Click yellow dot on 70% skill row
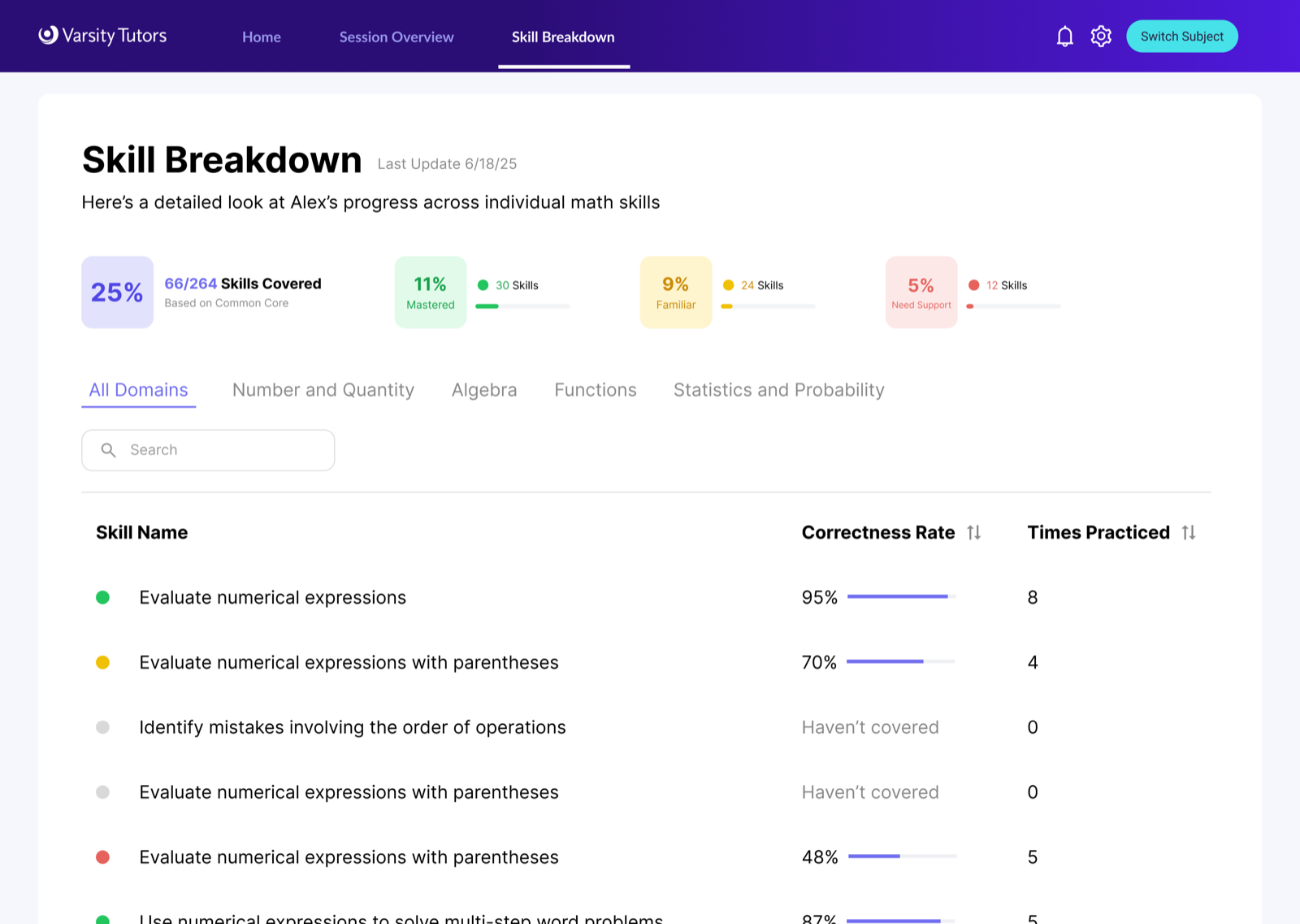Image resolution: width=1300 pixels, height=924 pixels. (102, 662)
